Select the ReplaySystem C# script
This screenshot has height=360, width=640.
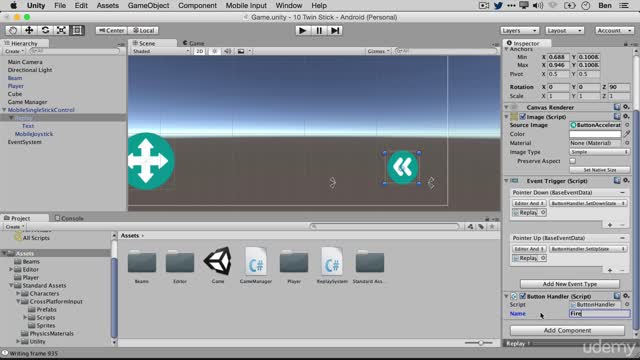[332, 261]
